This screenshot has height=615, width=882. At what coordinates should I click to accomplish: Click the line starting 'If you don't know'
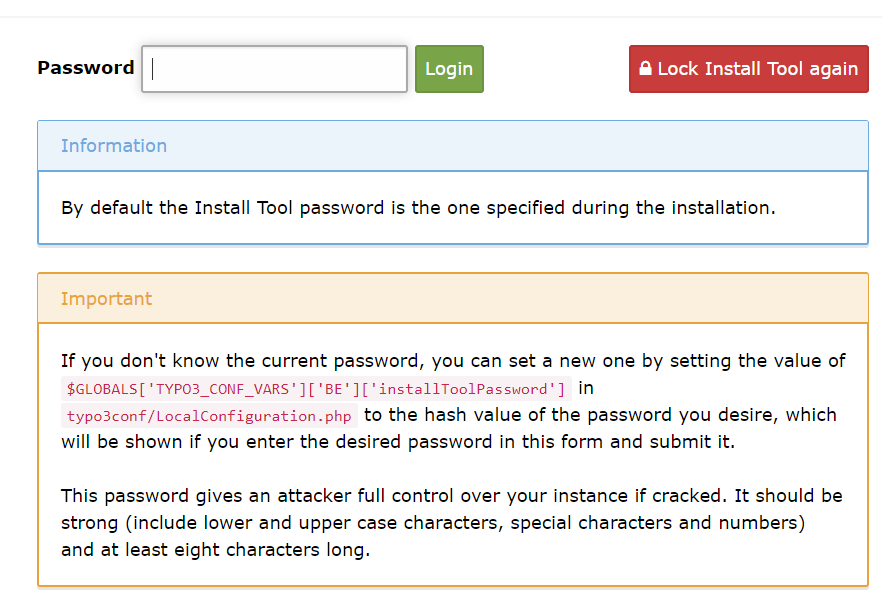tap(453, 361)
